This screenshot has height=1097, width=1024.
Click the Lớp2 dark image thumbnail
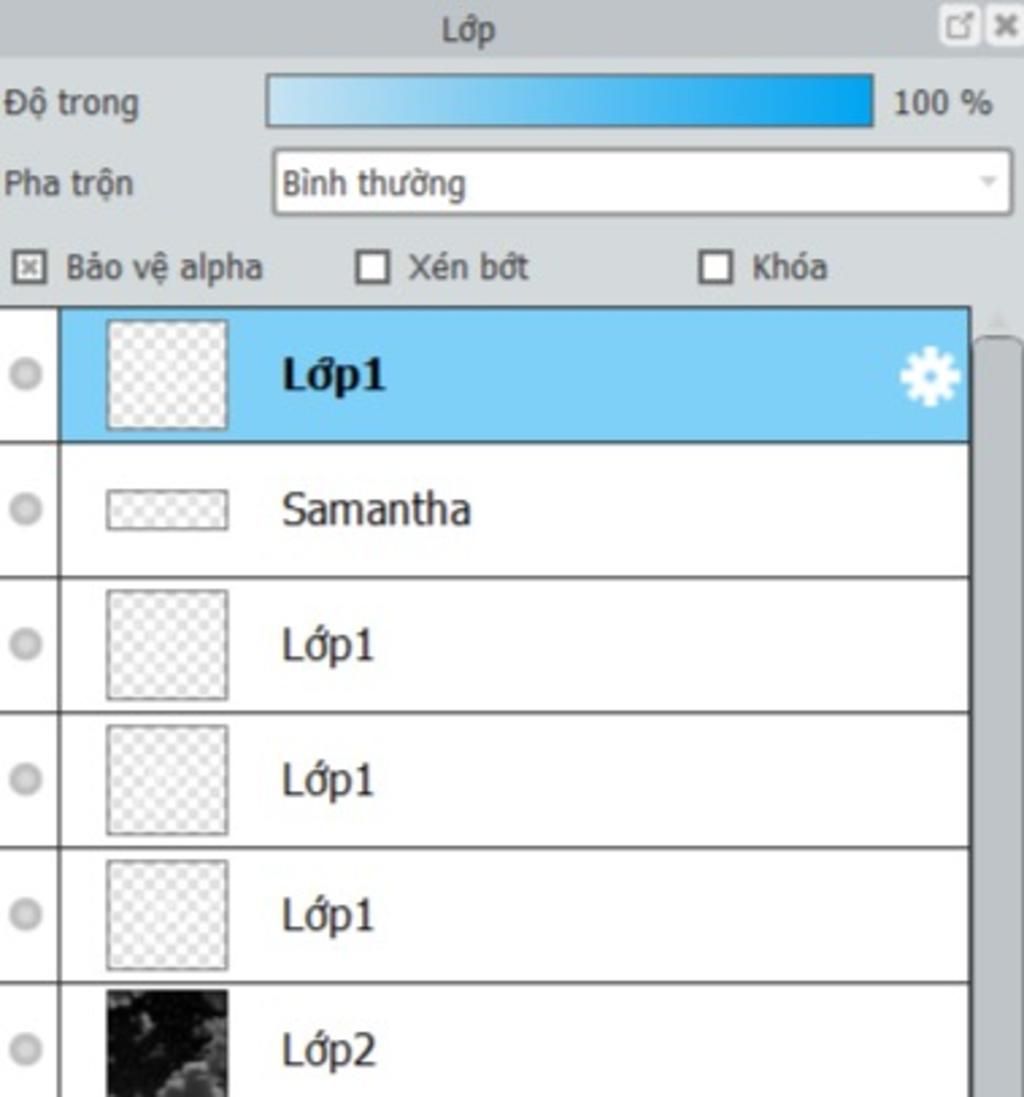point(167,1043)
